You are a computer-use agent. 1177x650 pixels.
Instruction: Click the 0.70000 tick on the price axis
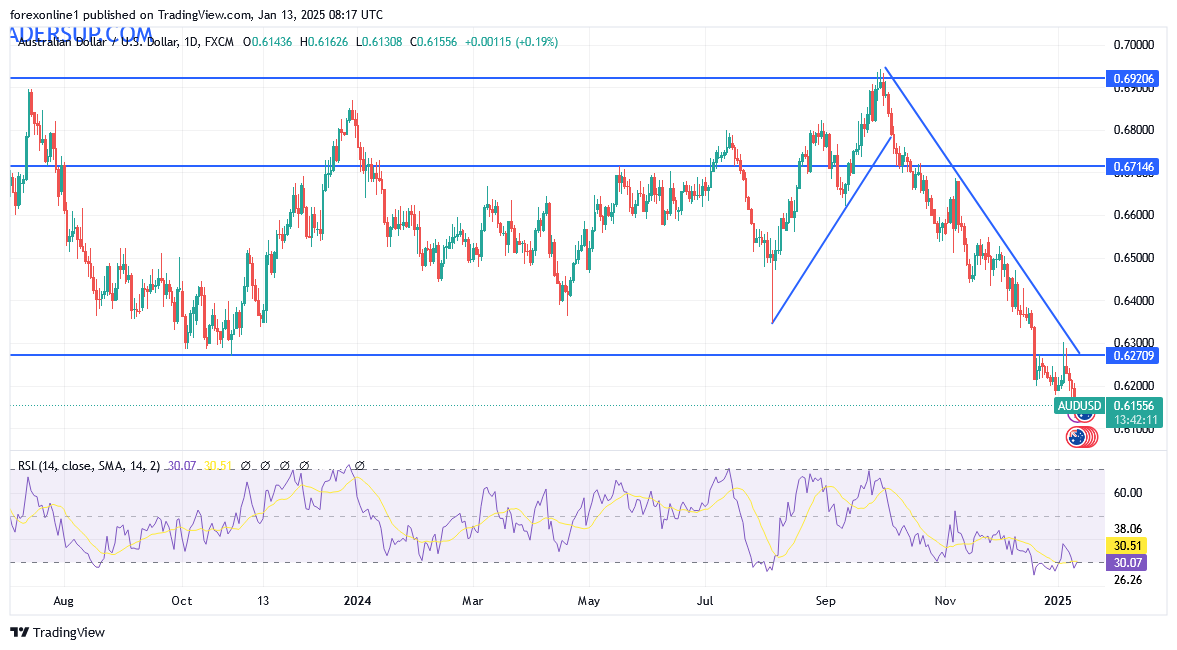click(x=1133, y=45)
